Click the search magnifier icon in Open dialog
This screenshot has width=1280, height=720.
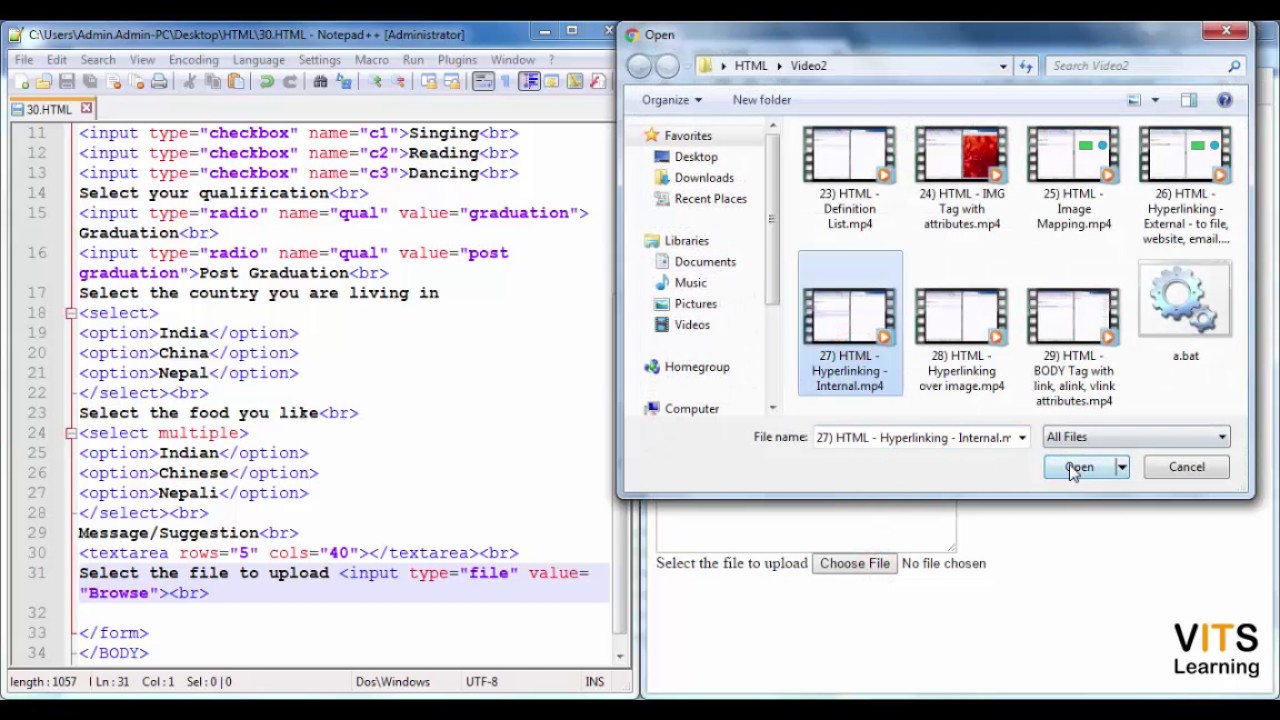pos(1234,66)
